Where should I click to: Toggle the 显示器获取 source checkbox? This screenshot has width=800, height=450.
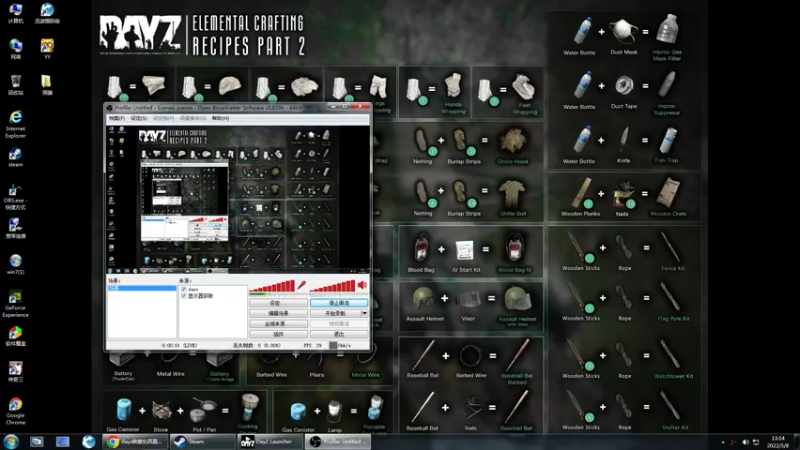(184, 296)
